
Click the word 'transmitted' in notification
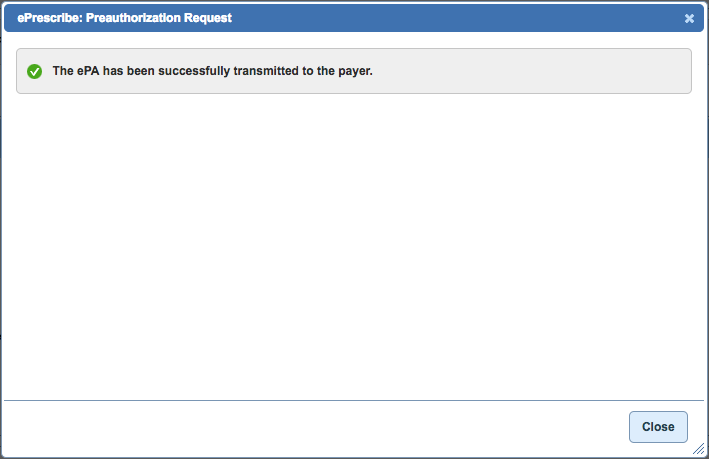(266, 71)
